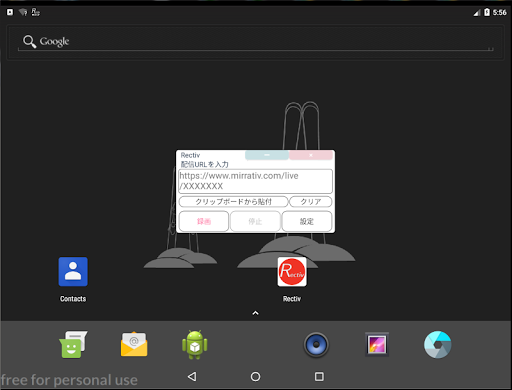Open the Contacts app

(x=73, y=272)
